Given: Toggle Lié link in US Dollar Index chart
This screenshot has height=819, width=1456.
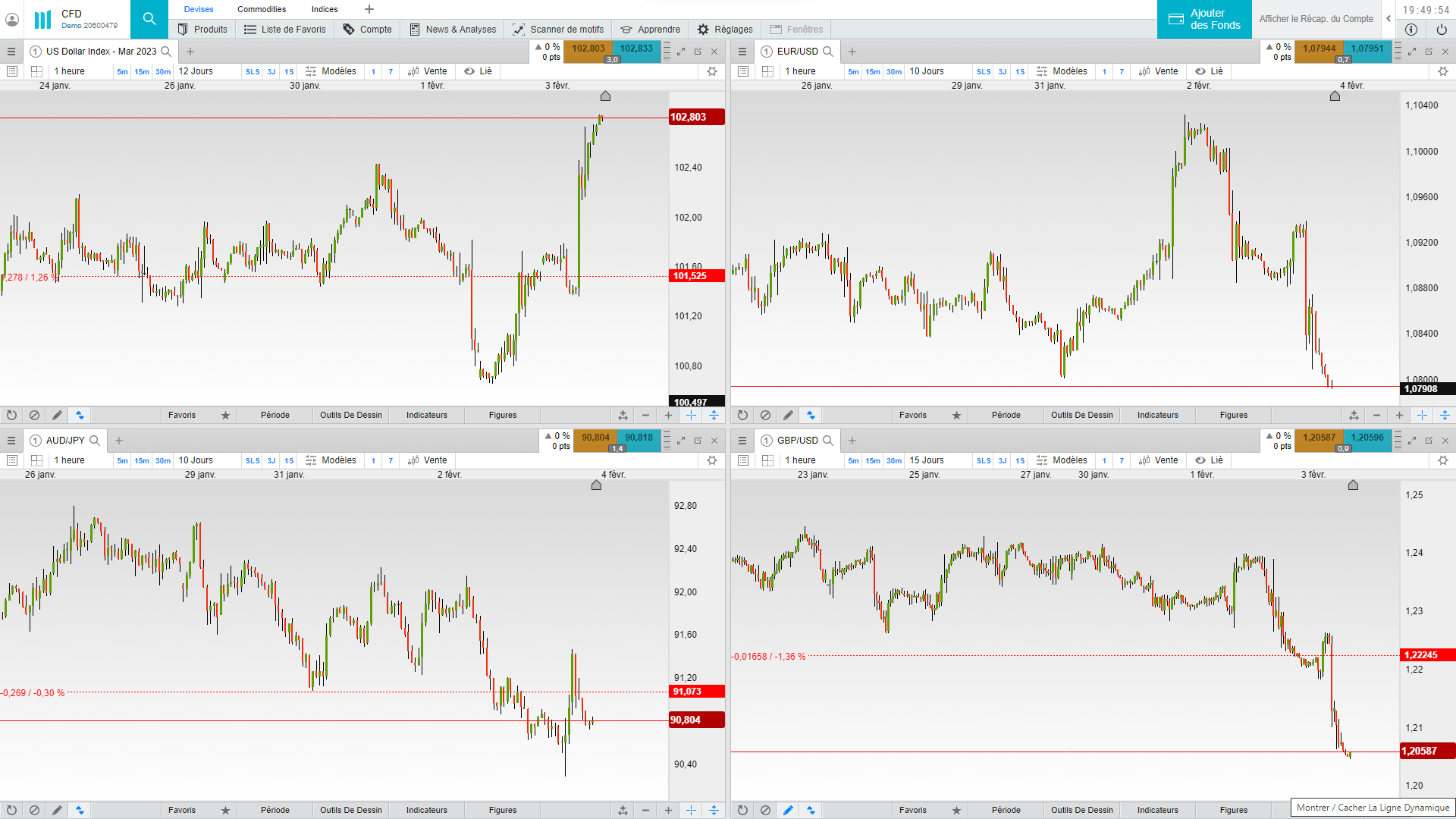Looking at the screenshot, I should [x=479, y=71].
